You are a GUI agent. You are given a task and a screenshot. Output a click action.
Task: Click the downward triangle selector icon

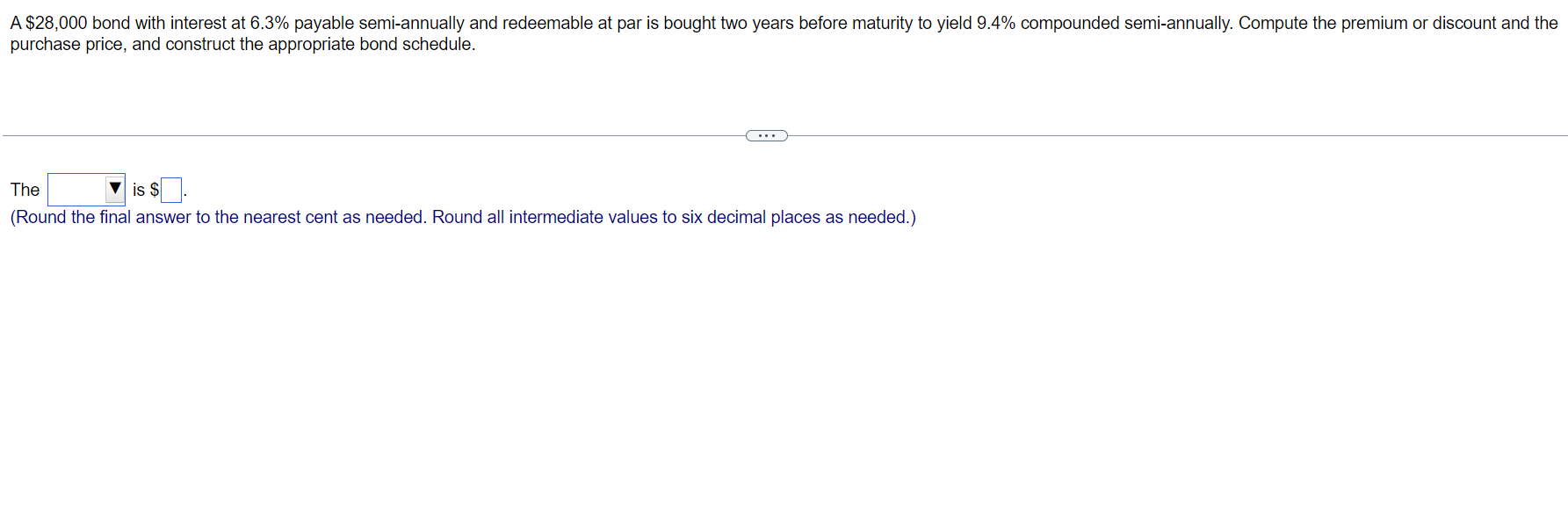115,188
